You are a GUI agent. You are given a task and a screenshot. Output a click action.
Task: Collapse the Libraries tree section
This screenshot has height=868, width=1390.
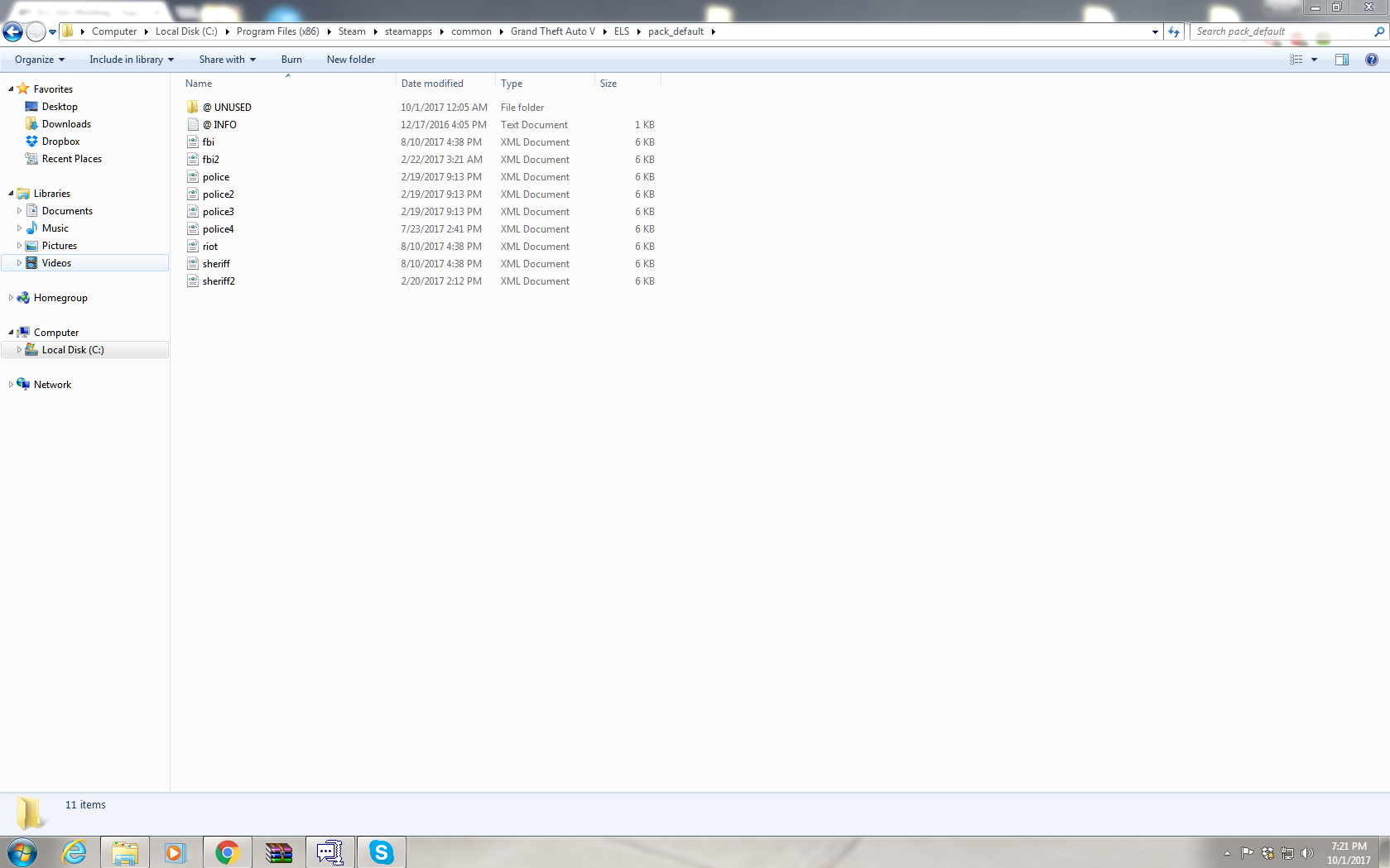[x=11, y=194]
